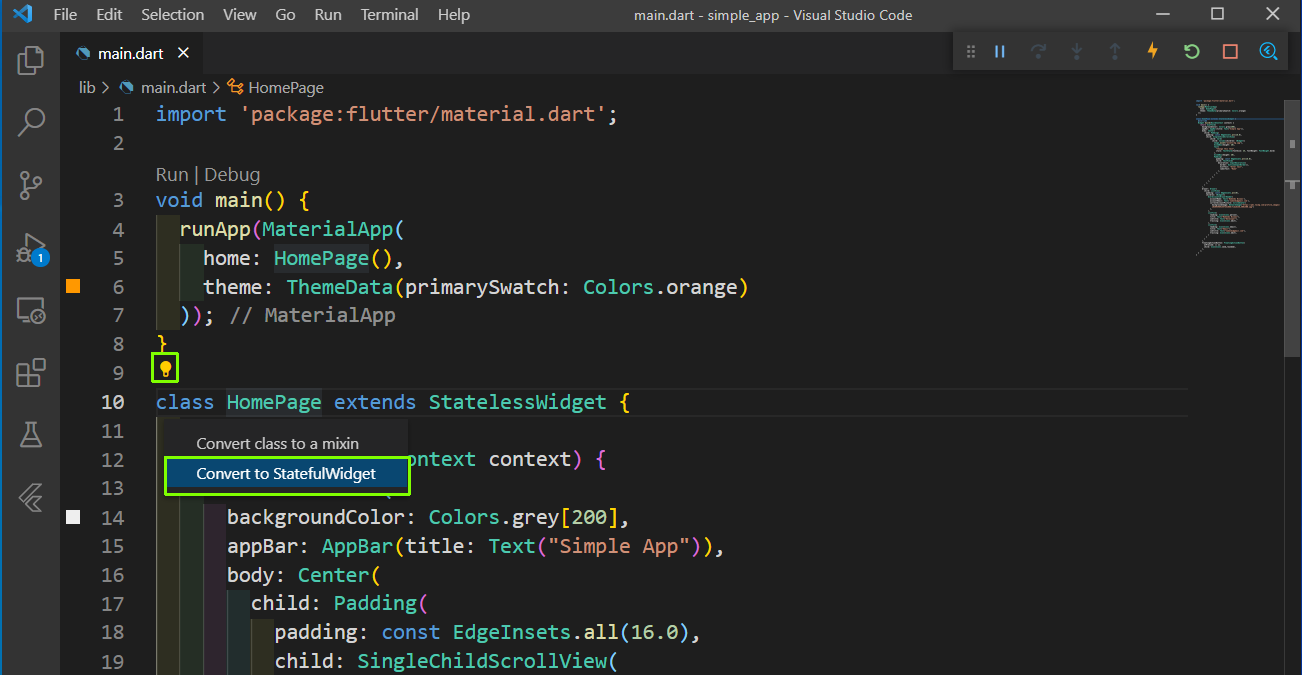Click runApp on line 4

(x=215, y=229)
